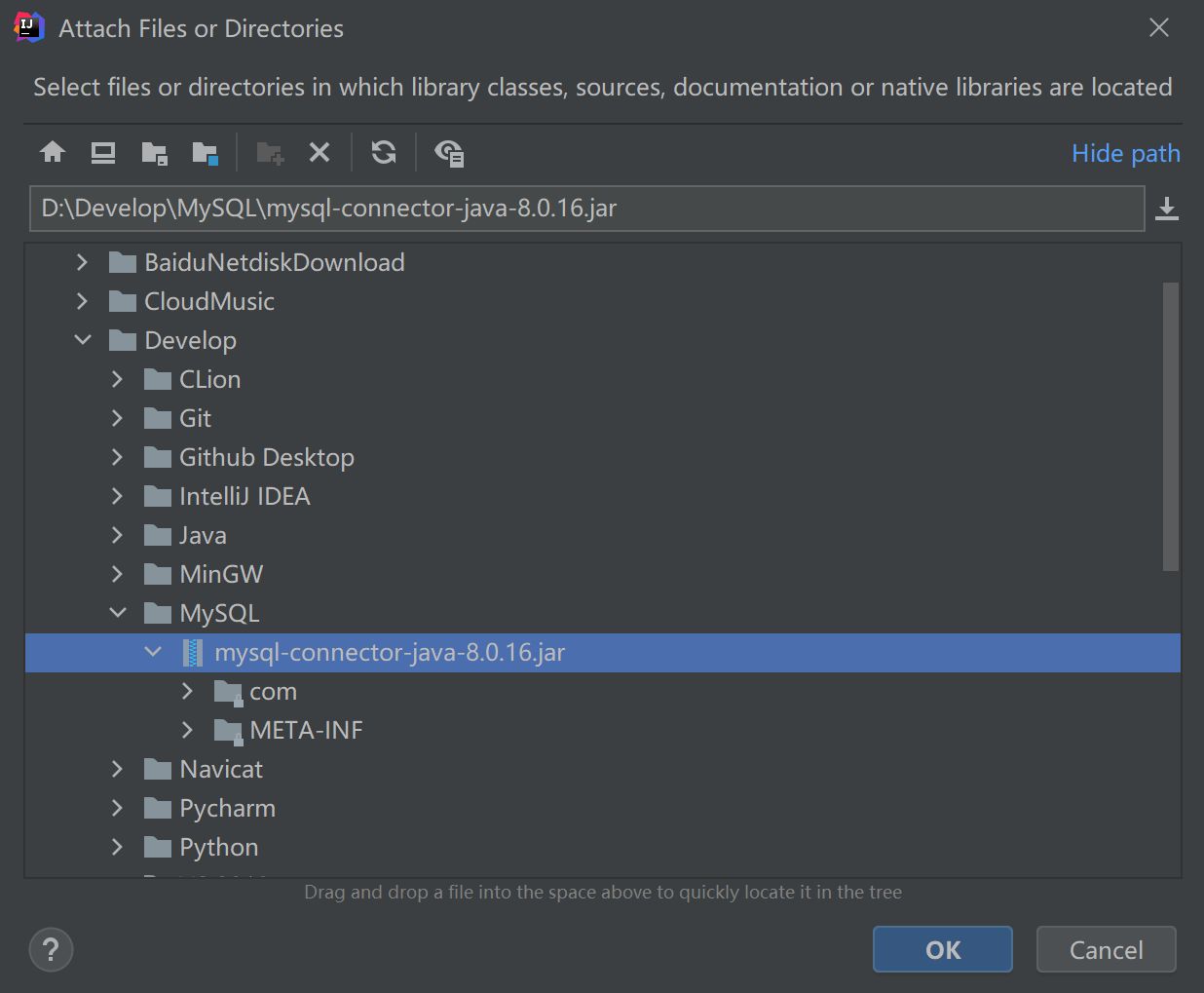This screenshot has width=1204, height=993.
Task: Expand the CloudMusic folder
Action: click(x=82, y=301)
